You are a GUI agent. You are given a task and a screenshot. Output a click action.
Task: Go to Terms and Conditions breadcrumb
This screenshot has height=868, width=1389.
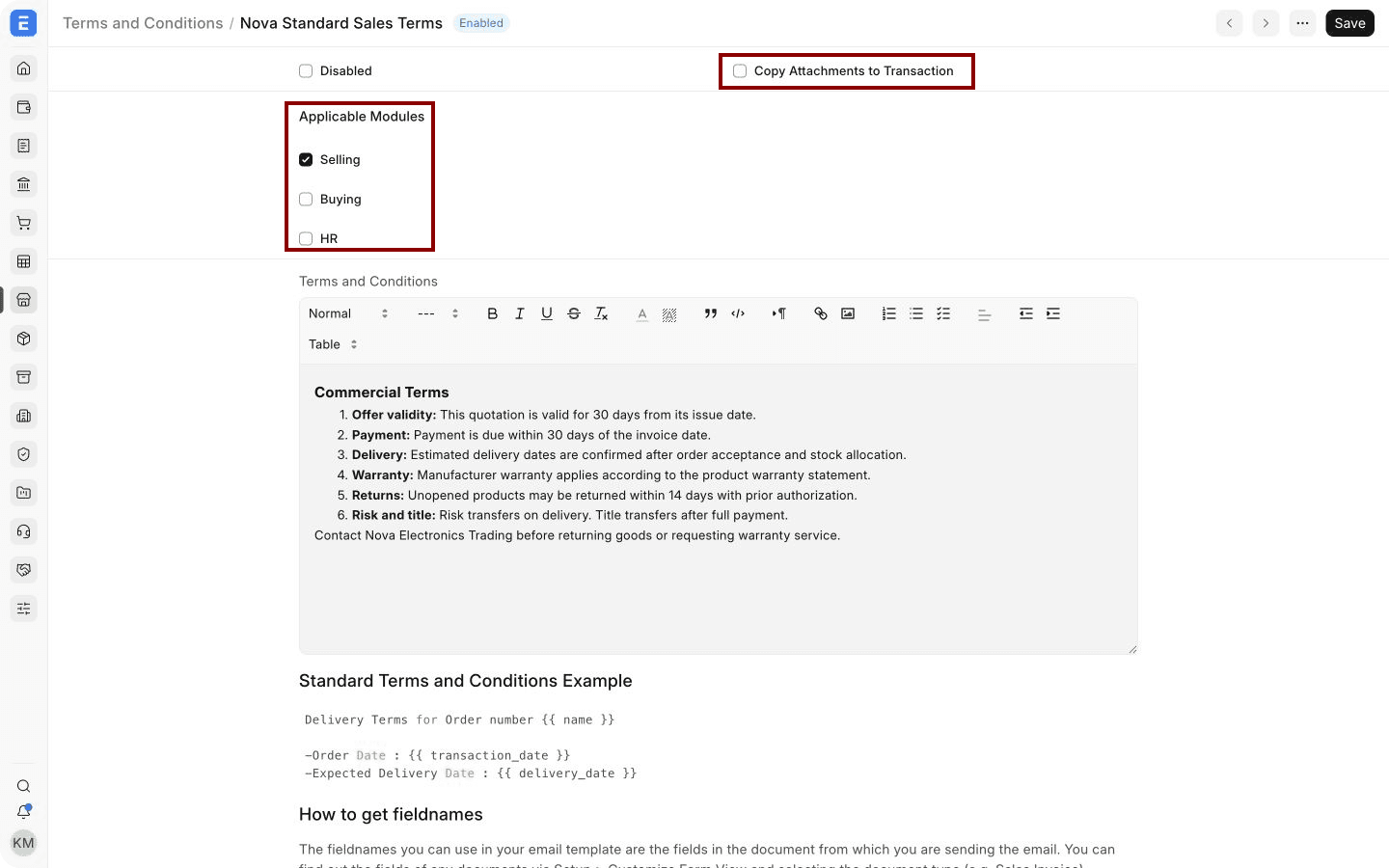pos(143,23)
